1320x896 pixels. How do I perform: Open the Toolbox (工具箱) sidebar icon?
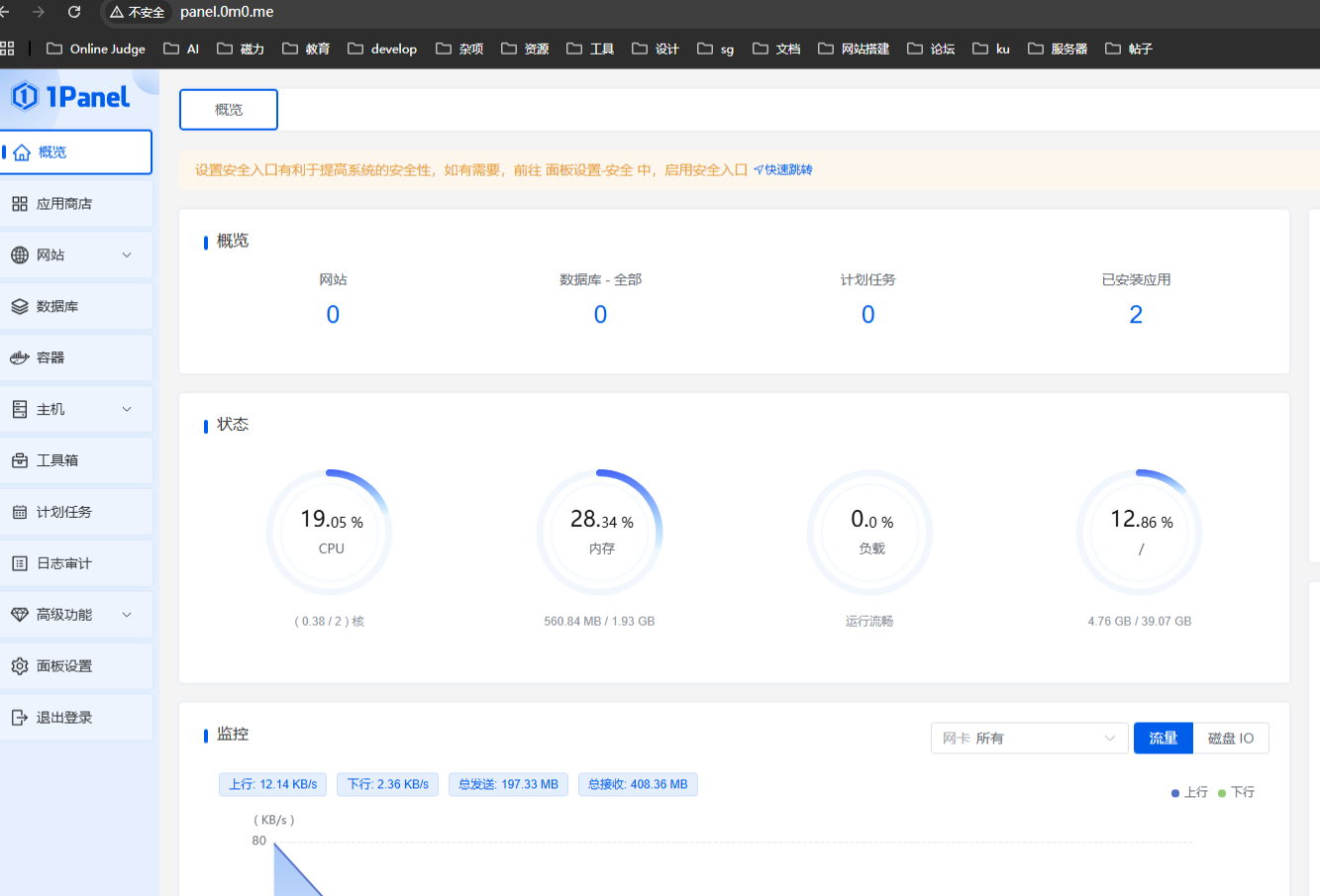(20, 460)
